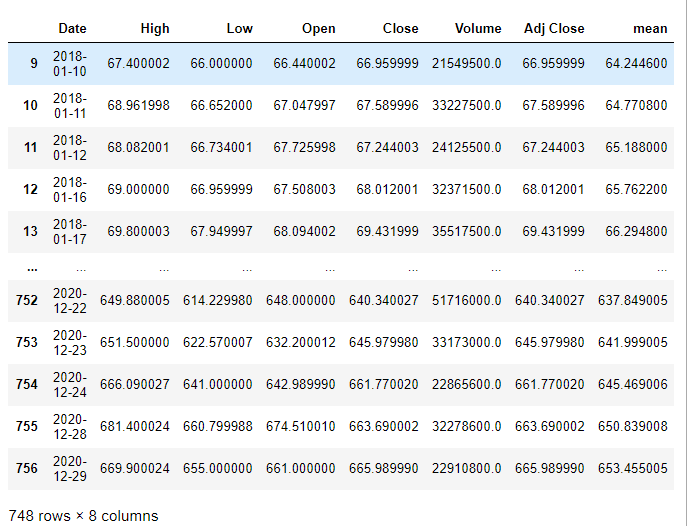Click High value 649.880005
Screen dimensions: 687x526
tap(135, 300)
